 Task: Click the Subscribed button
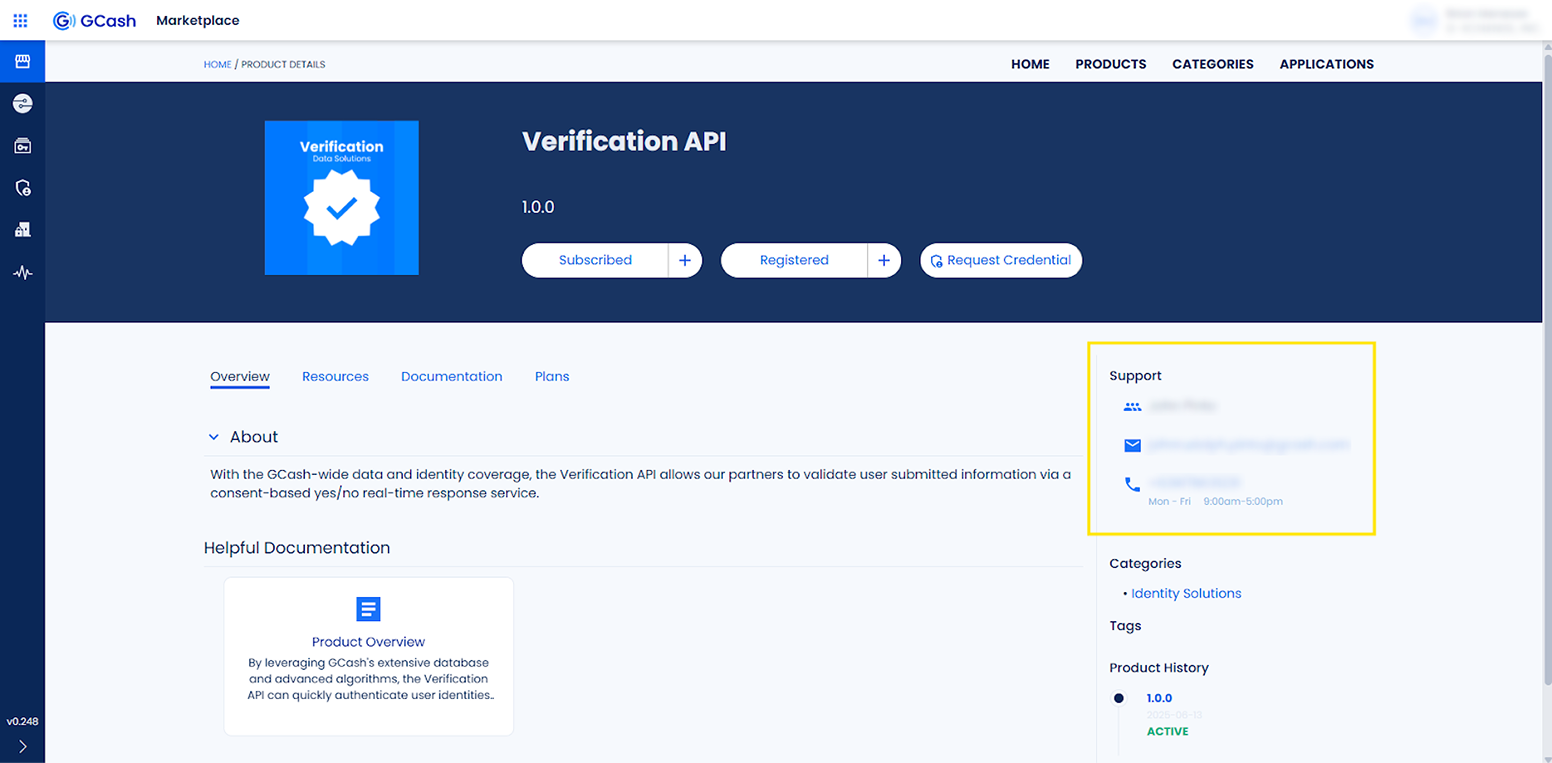tap(595, 260)
